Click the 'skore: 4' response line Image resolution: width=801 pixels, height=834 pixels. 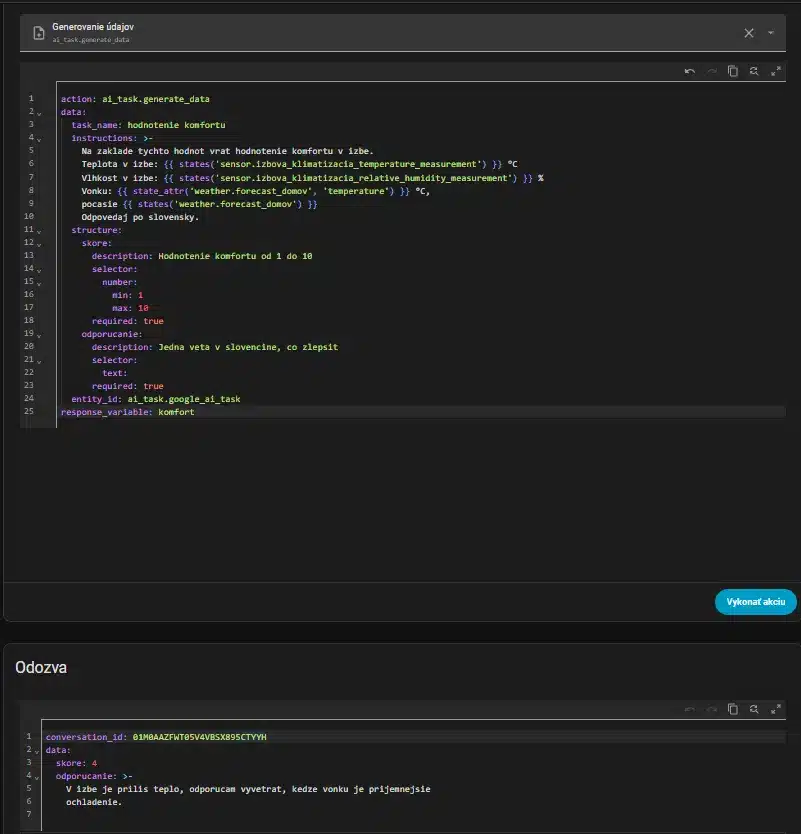pyautogui.click(x=77, y=763)
